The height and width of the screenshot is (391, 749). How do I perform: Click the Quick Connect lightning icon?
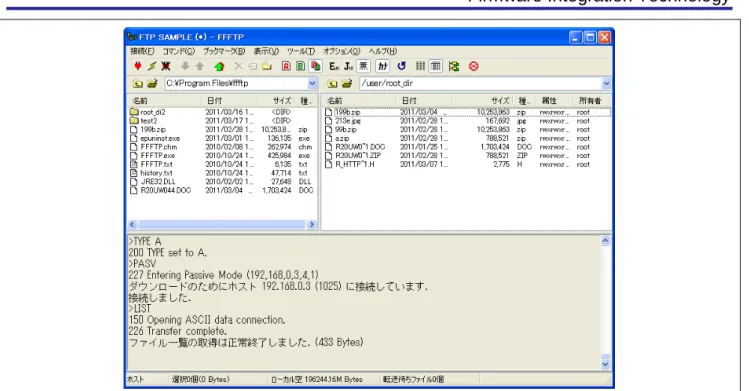(152, 66)
